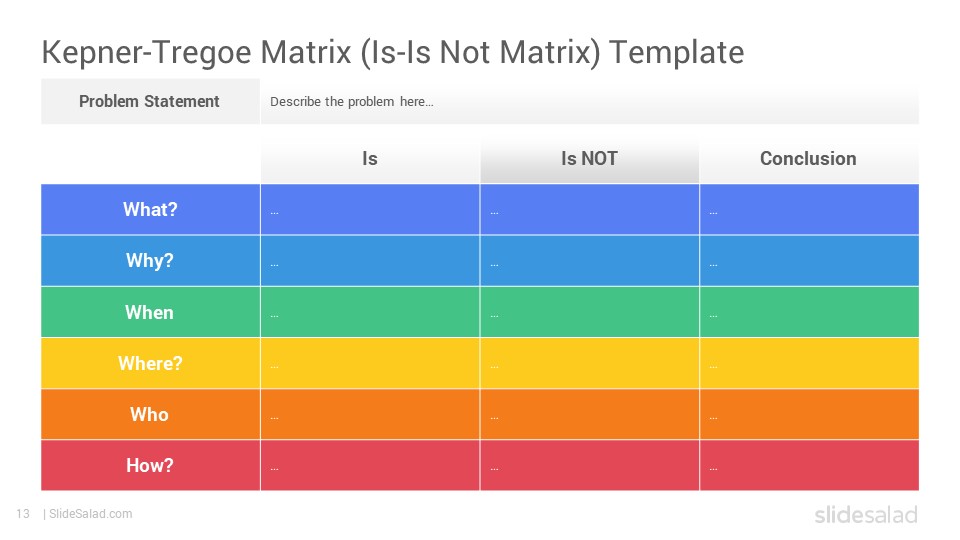The height and width of the screenshot is (540, 960).
Task: Click the slidesalad logo at bottom right
Action: coord(866,514)
